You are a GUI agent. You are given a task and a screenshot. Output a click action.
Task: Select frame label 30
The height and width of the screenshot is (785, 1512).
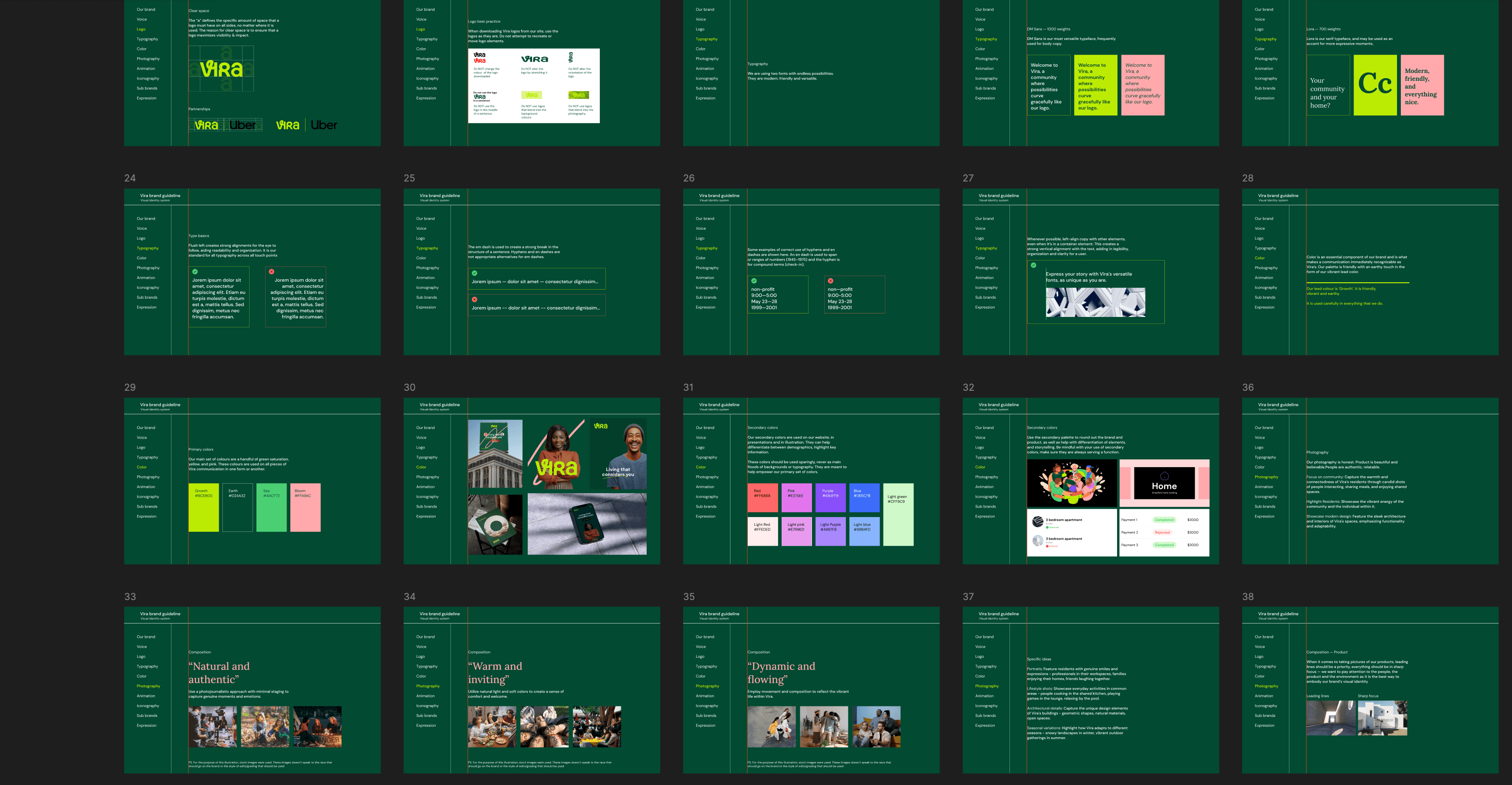pos(409,388)
